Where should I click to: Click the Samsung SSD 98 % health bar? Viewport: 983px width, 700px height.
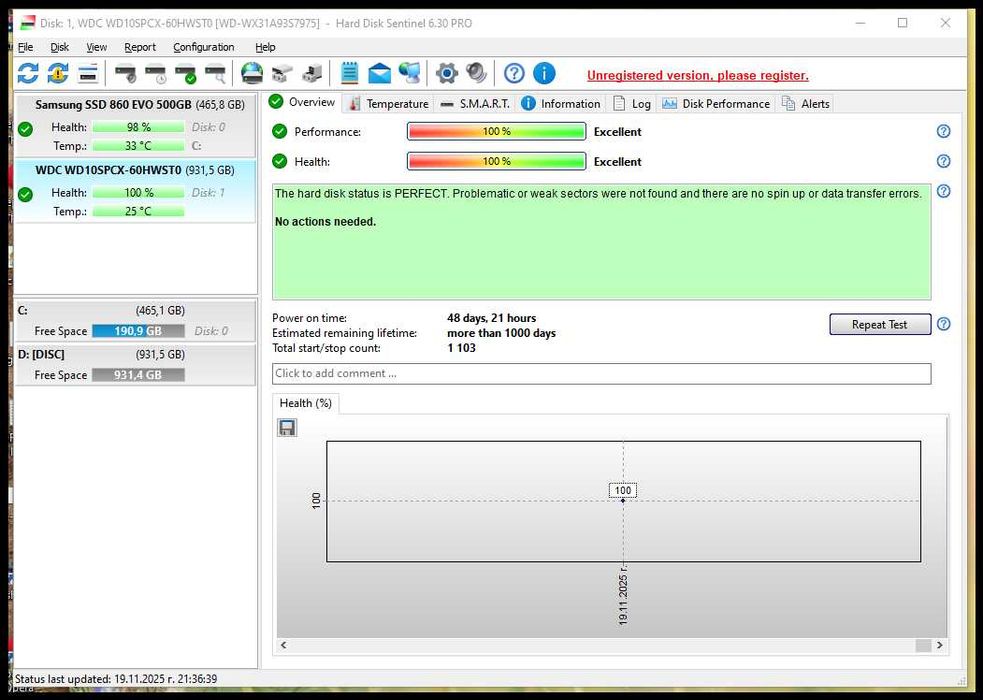[138, 127]
